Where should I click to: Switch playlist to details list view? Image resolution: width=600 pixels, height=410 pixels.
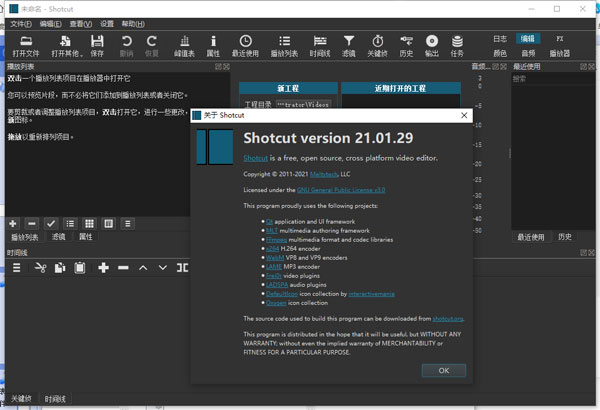tap(70, 222)
